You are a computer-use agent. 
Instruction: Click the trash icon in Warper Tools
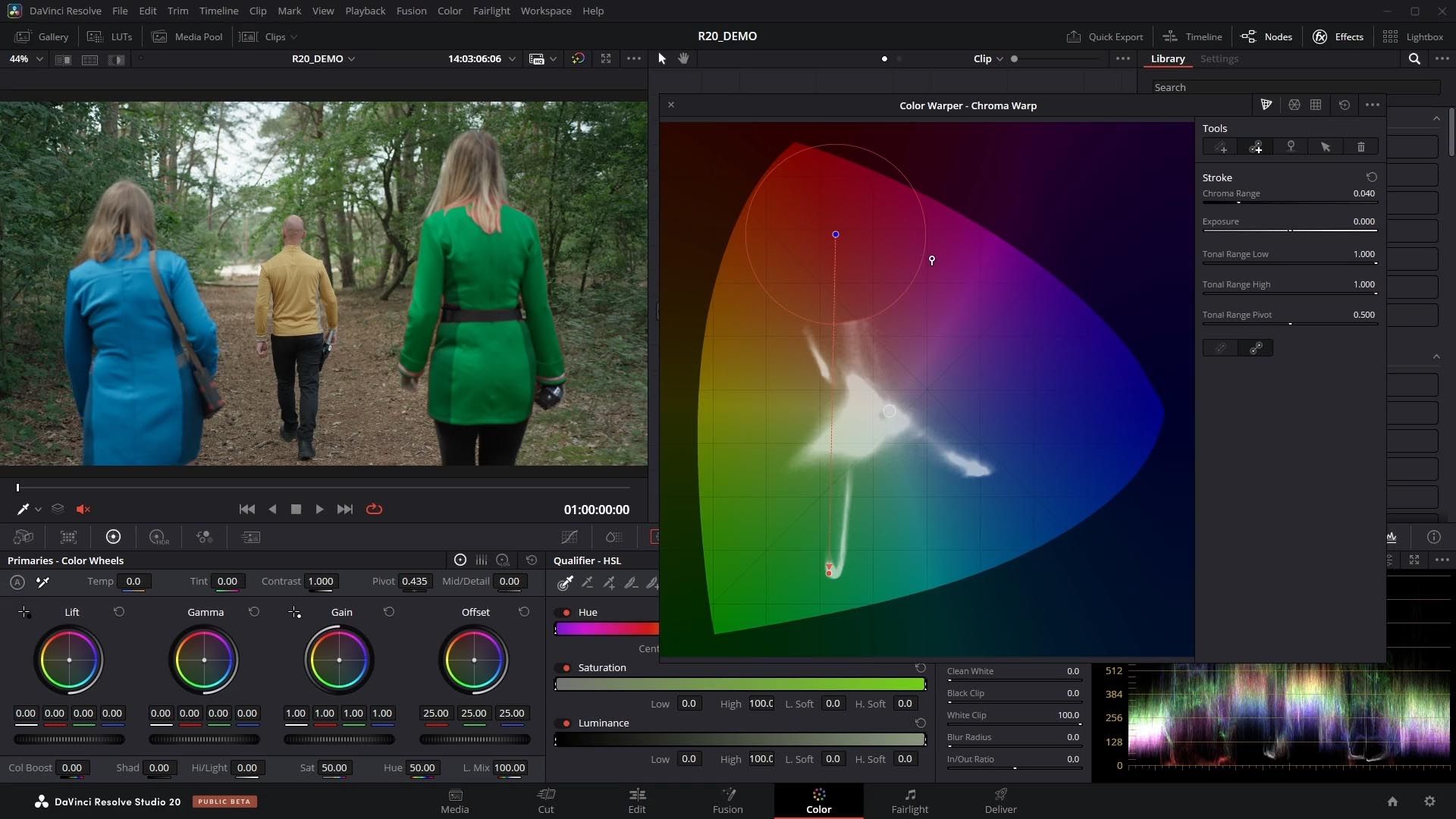click(1360, 146)
